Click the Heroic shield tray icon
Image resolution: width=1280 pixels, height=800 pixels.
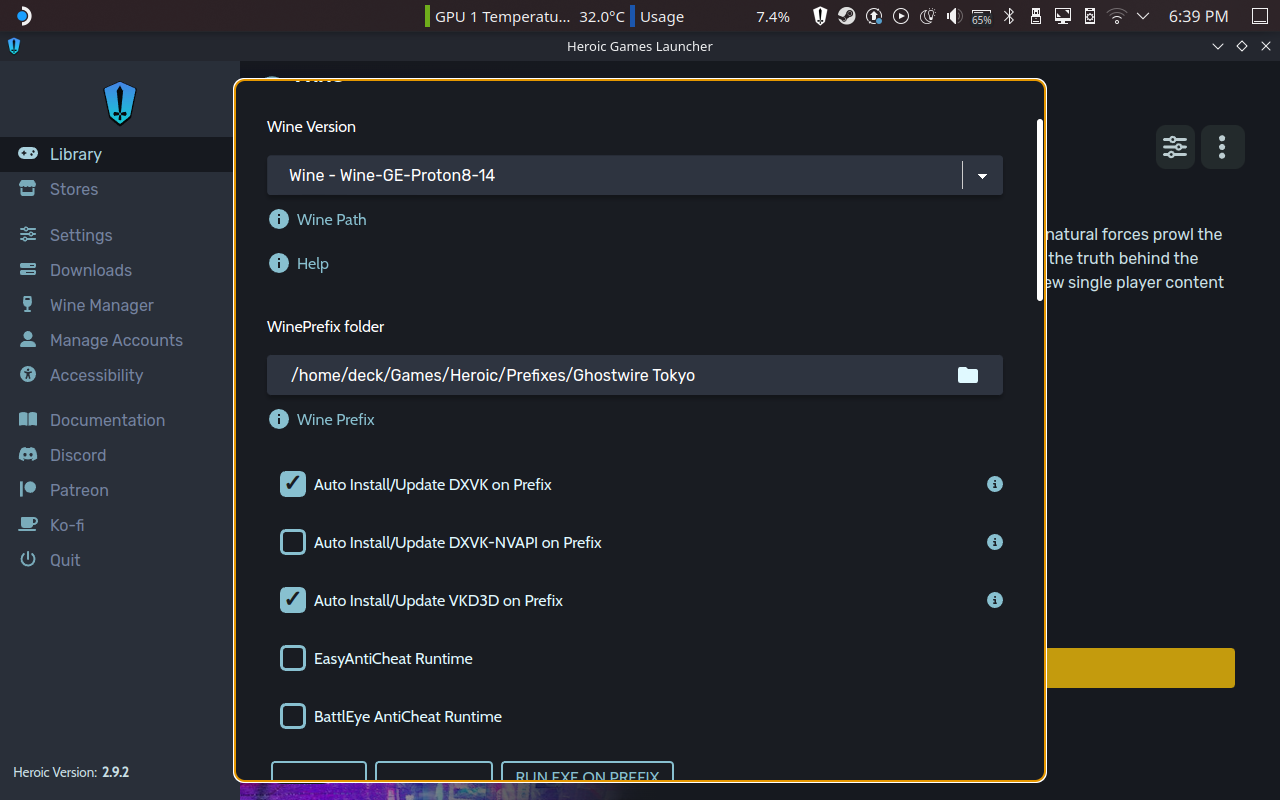coord(820,16)
